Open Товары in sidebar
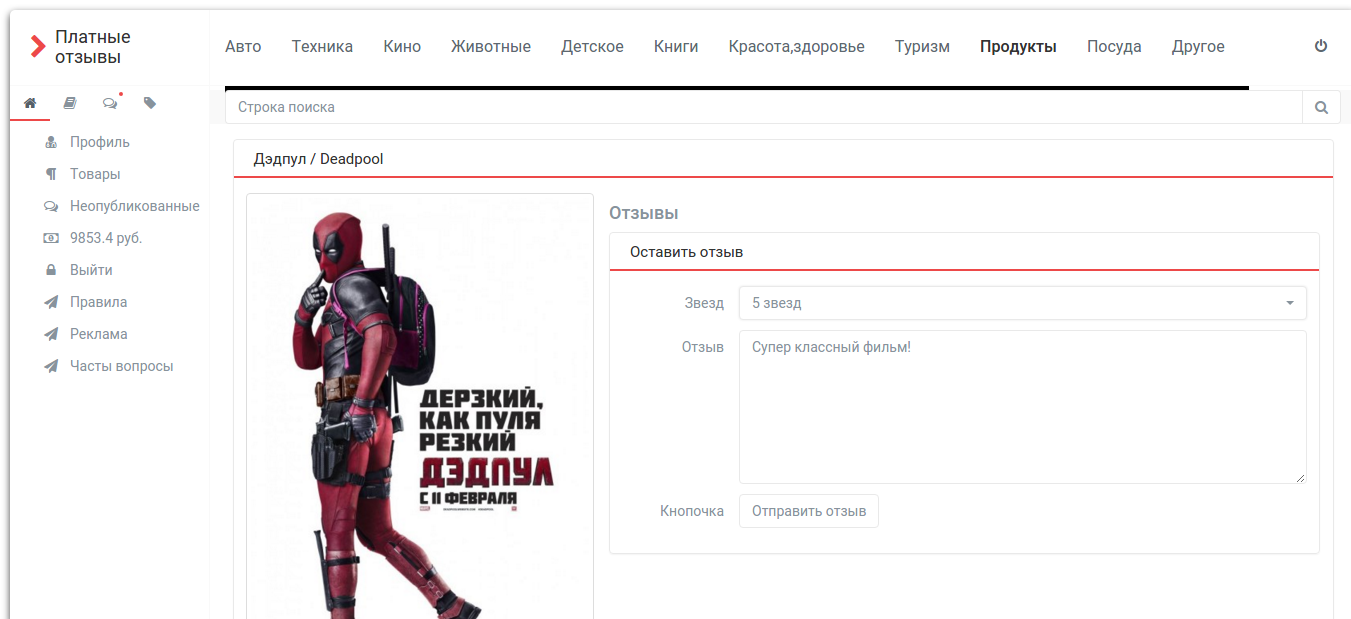Image resolution: width=1351 pixels, height=619 pixels. pyautogui.click(x=95, y=174)
